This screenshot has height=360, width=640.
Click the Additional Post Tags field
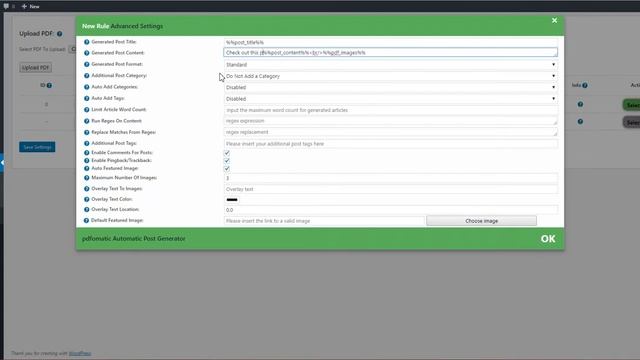[391, 144]
